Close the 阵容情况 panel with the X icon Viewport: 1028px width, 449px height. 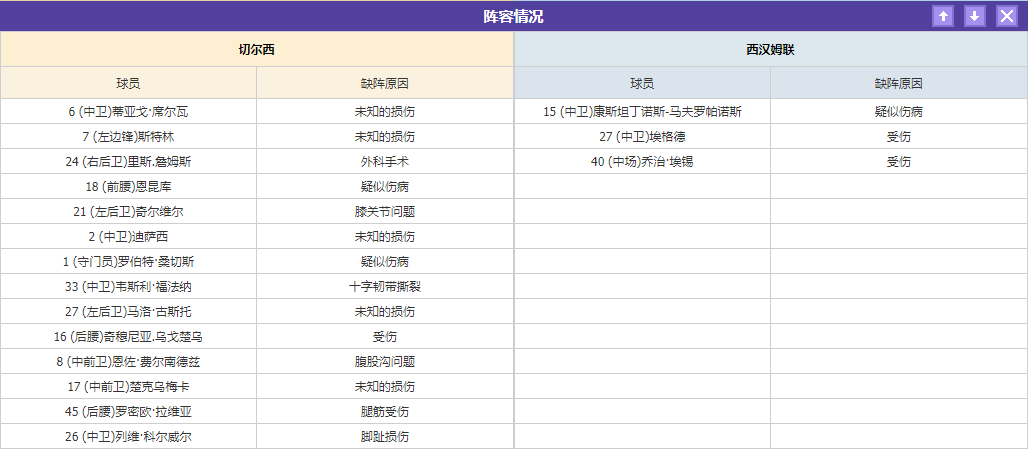pyautogui.click(x=1007, y=16)
